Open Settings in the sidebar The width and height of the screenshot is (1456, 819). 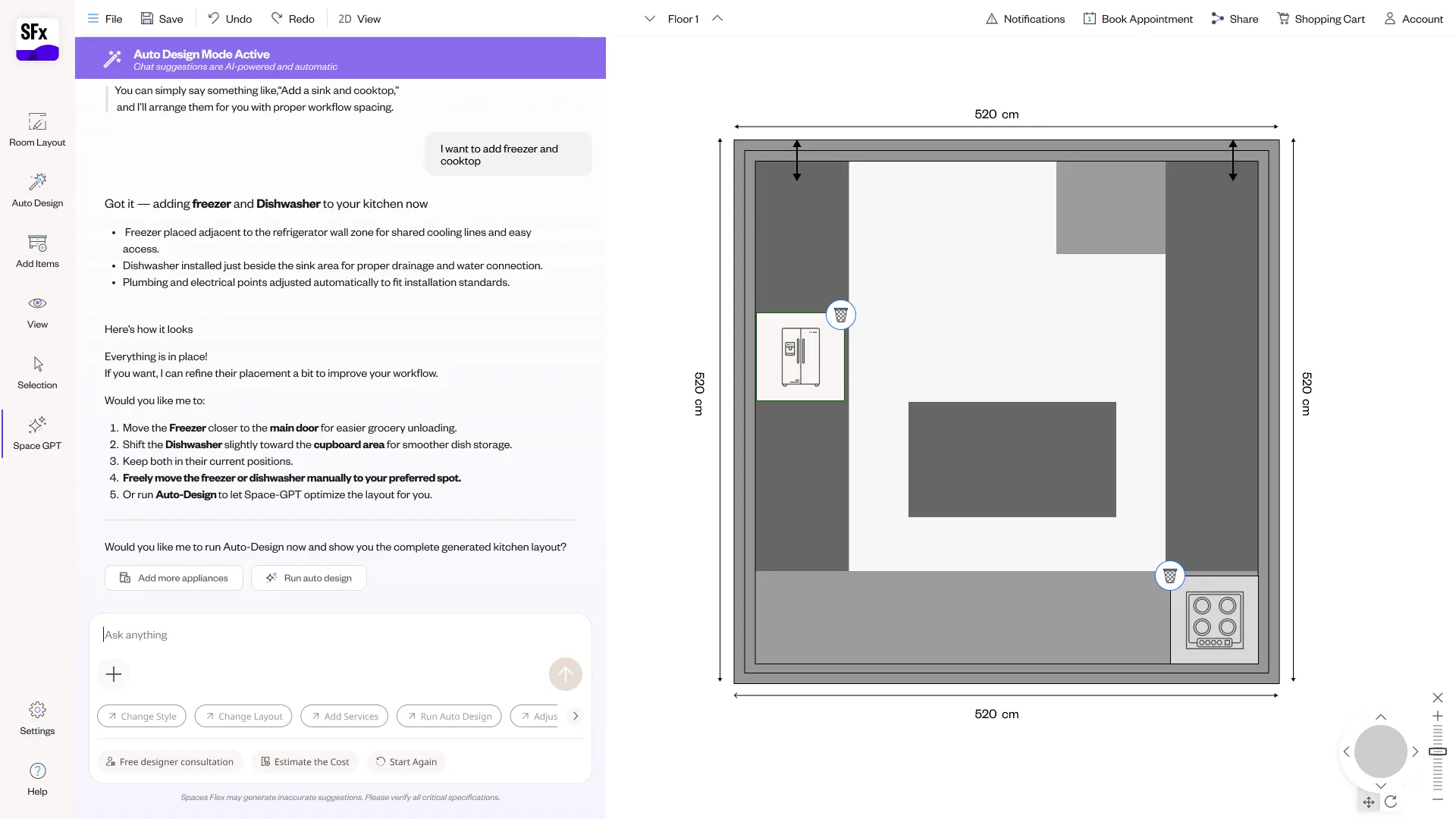(37, 718)
